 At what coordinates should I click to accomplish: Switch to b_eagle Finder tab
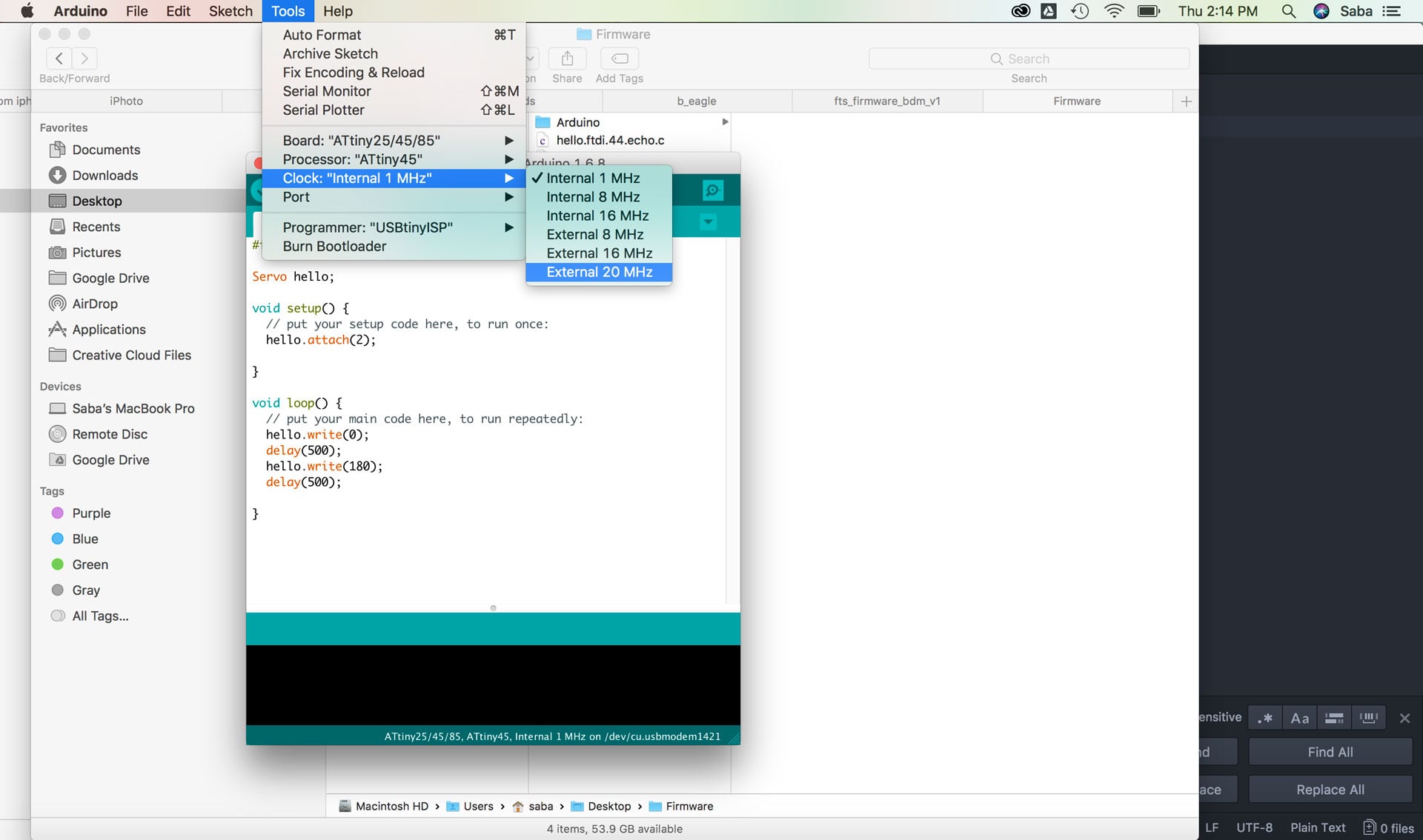point(696,101)
